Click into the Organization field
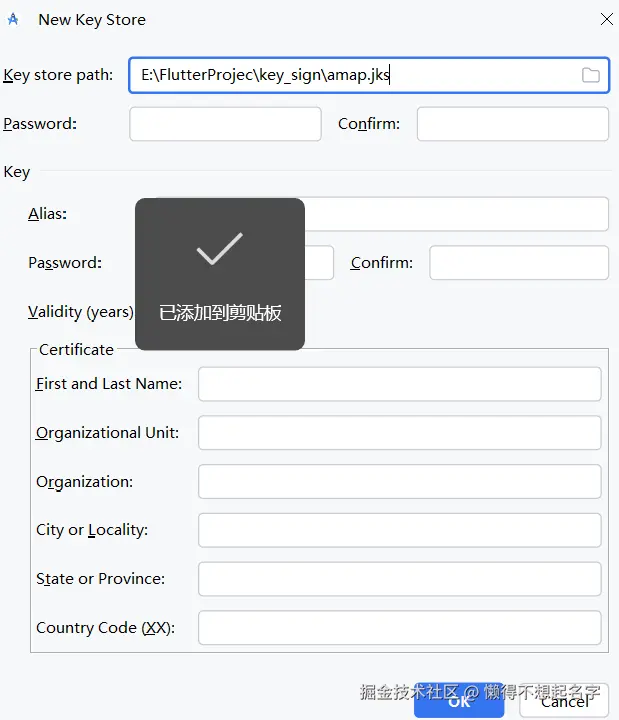Viewport: 619px width, 720px height. 399,481
